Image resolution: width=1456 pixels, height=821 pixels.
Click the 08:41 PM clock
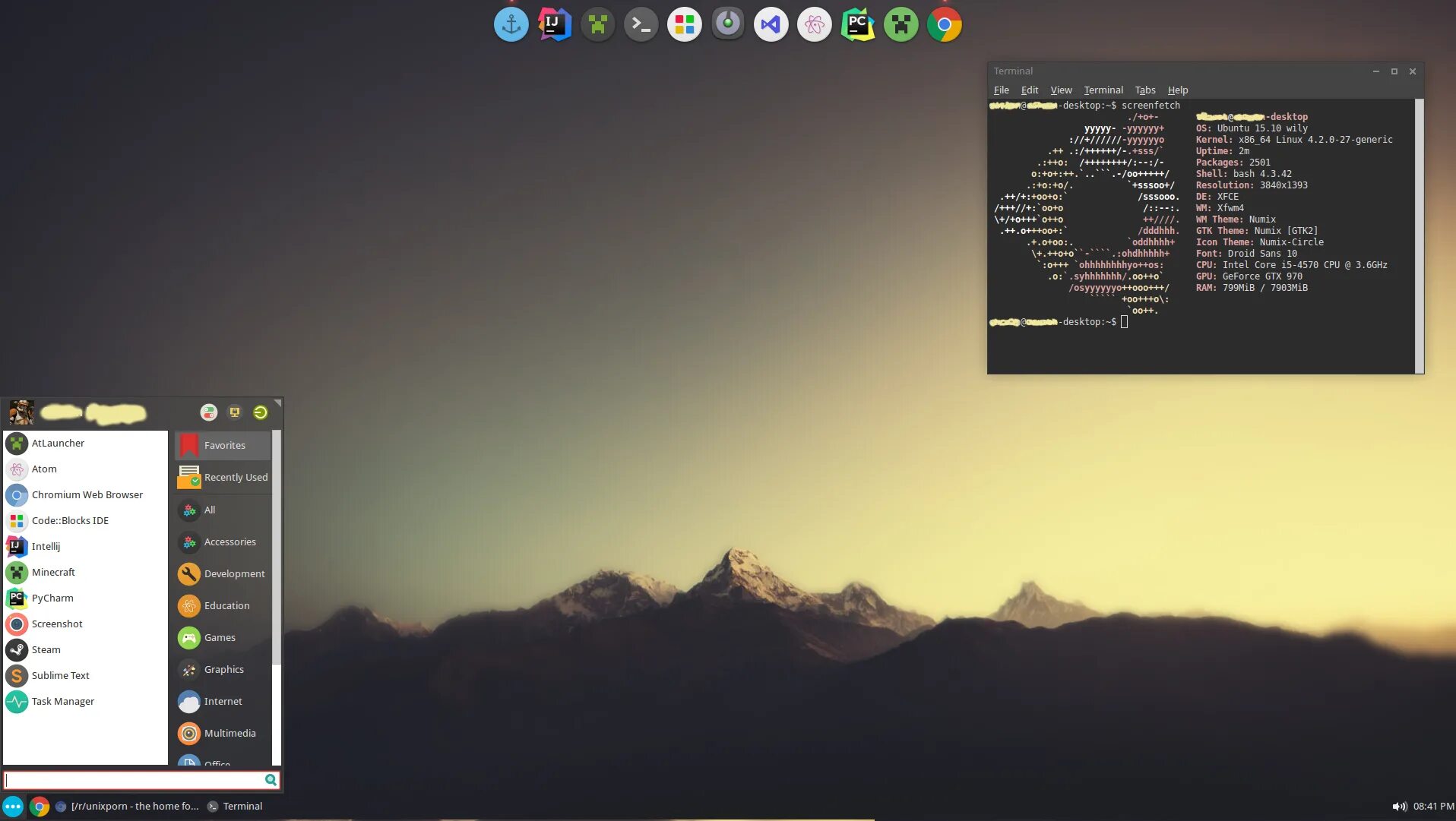[x=1433, y=807]
